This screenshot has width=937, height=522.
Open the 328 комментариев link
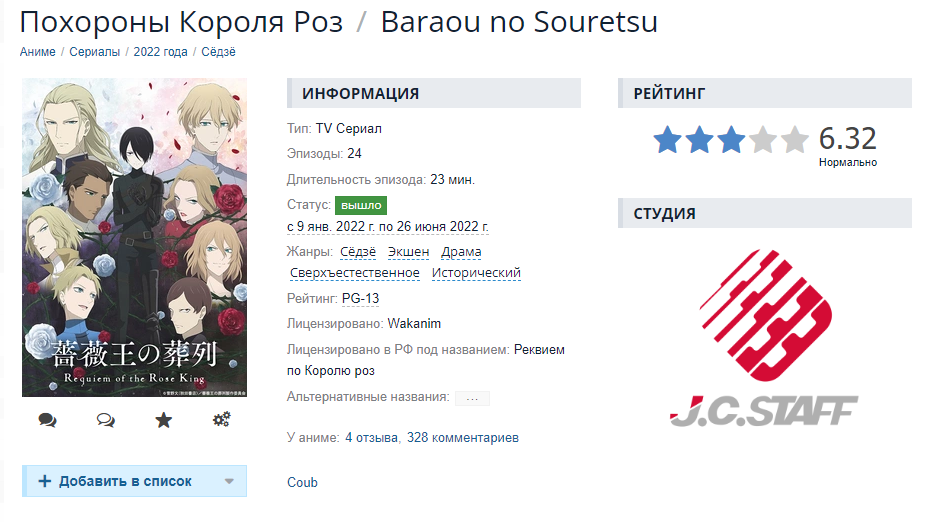click(x=463, y=438)
